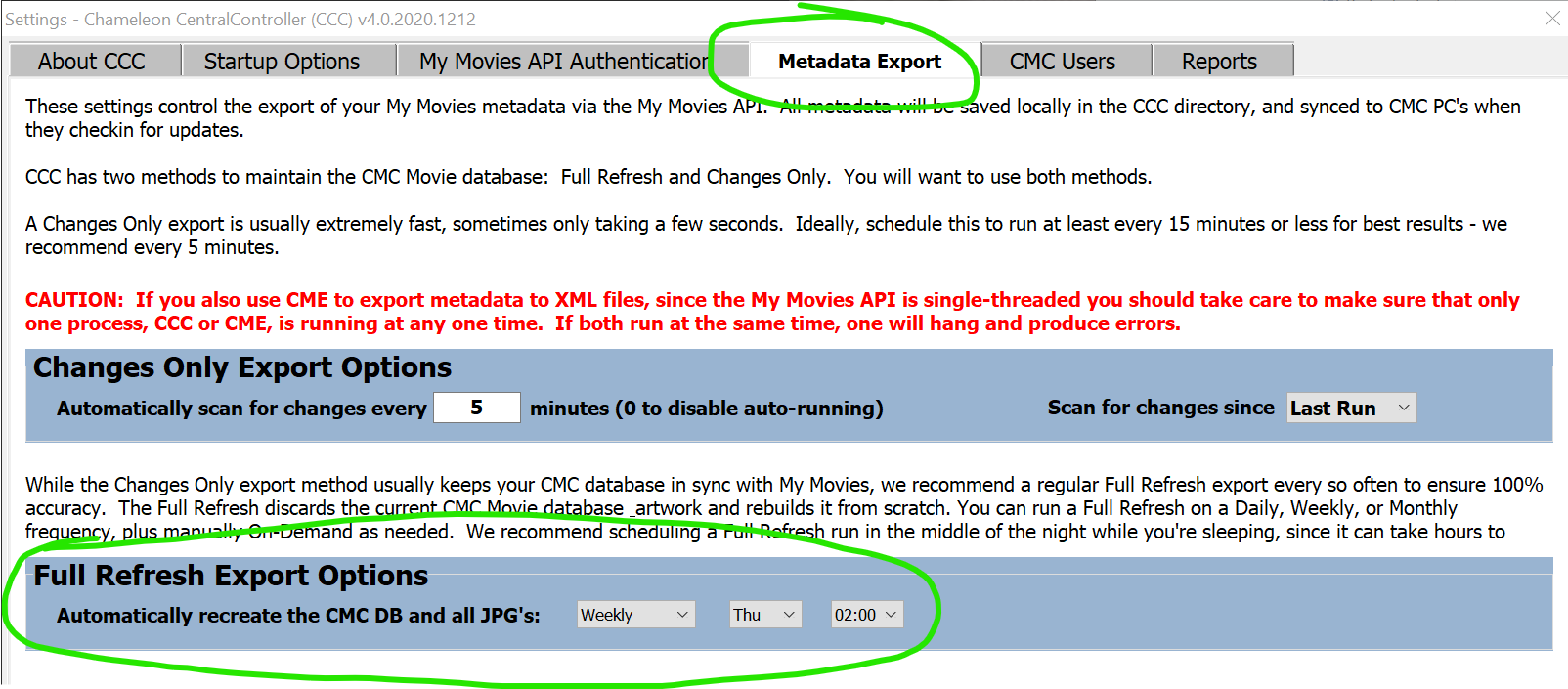The height and width of the screenshot is (689, 1568).
Task: Click the scan interval minutes field
Action: click(477, 408)
